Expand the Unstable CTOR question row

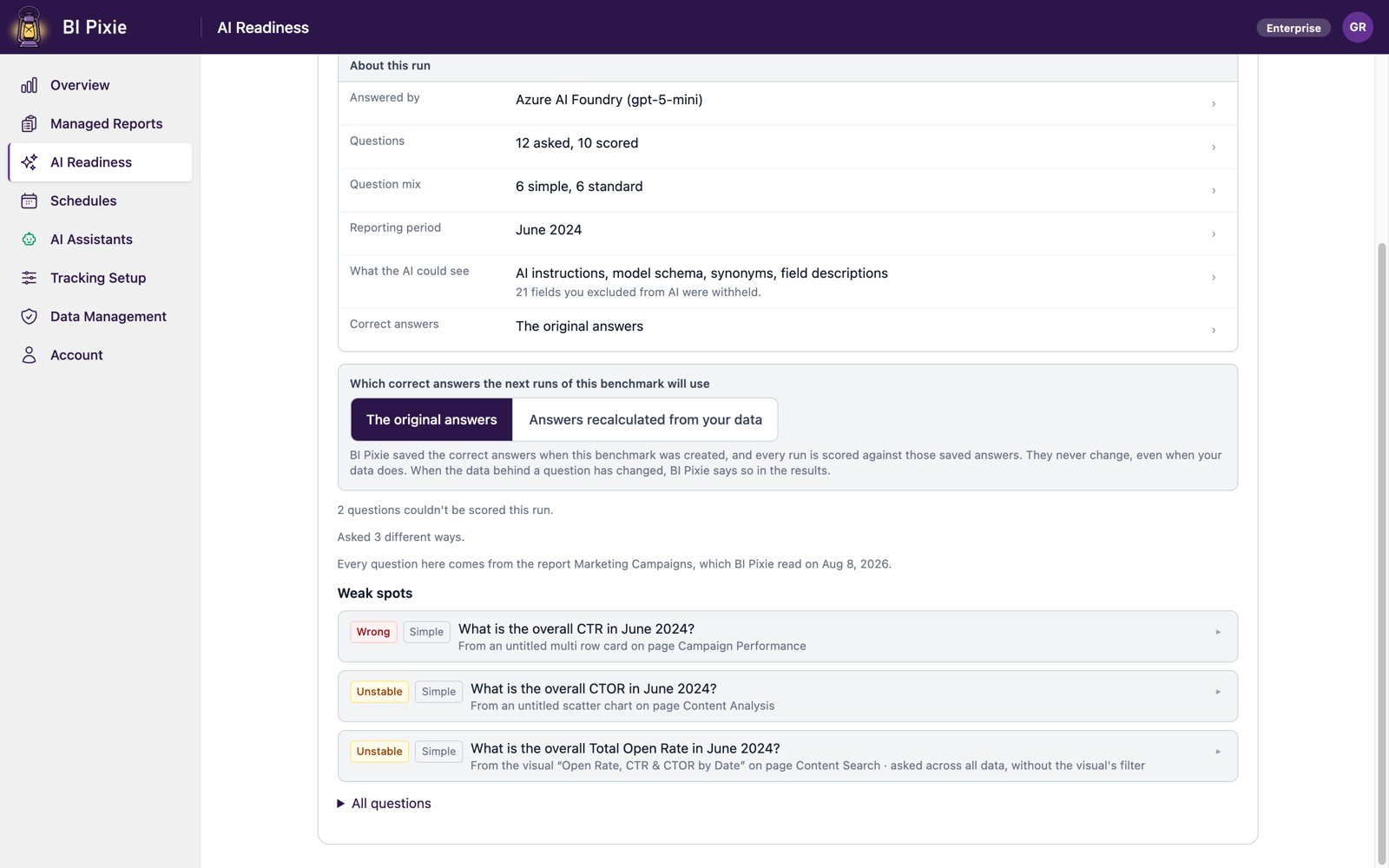[787, 696]
